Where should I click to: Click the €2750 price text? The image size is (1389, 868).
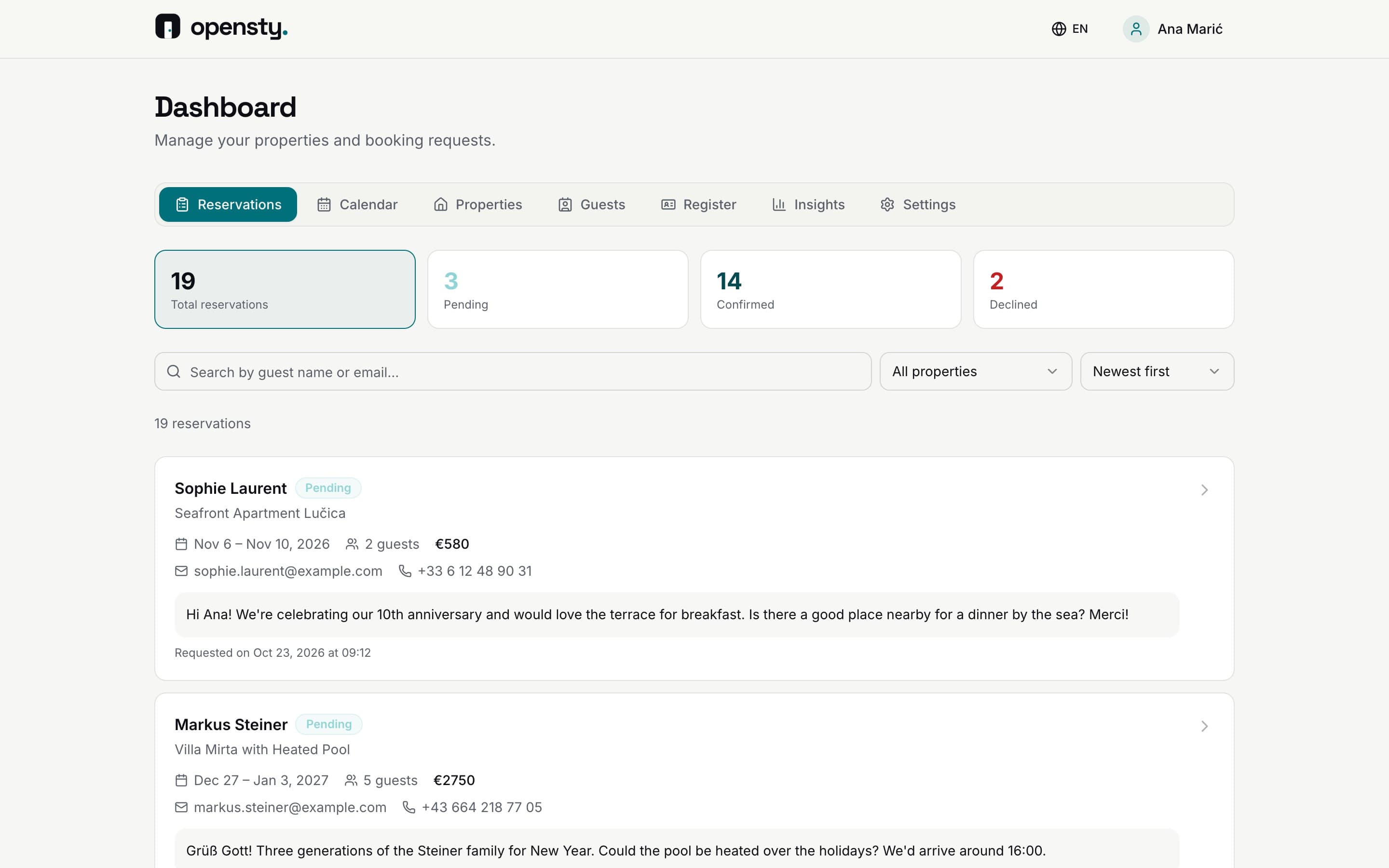pyautogui.click(x=454, y=780)
